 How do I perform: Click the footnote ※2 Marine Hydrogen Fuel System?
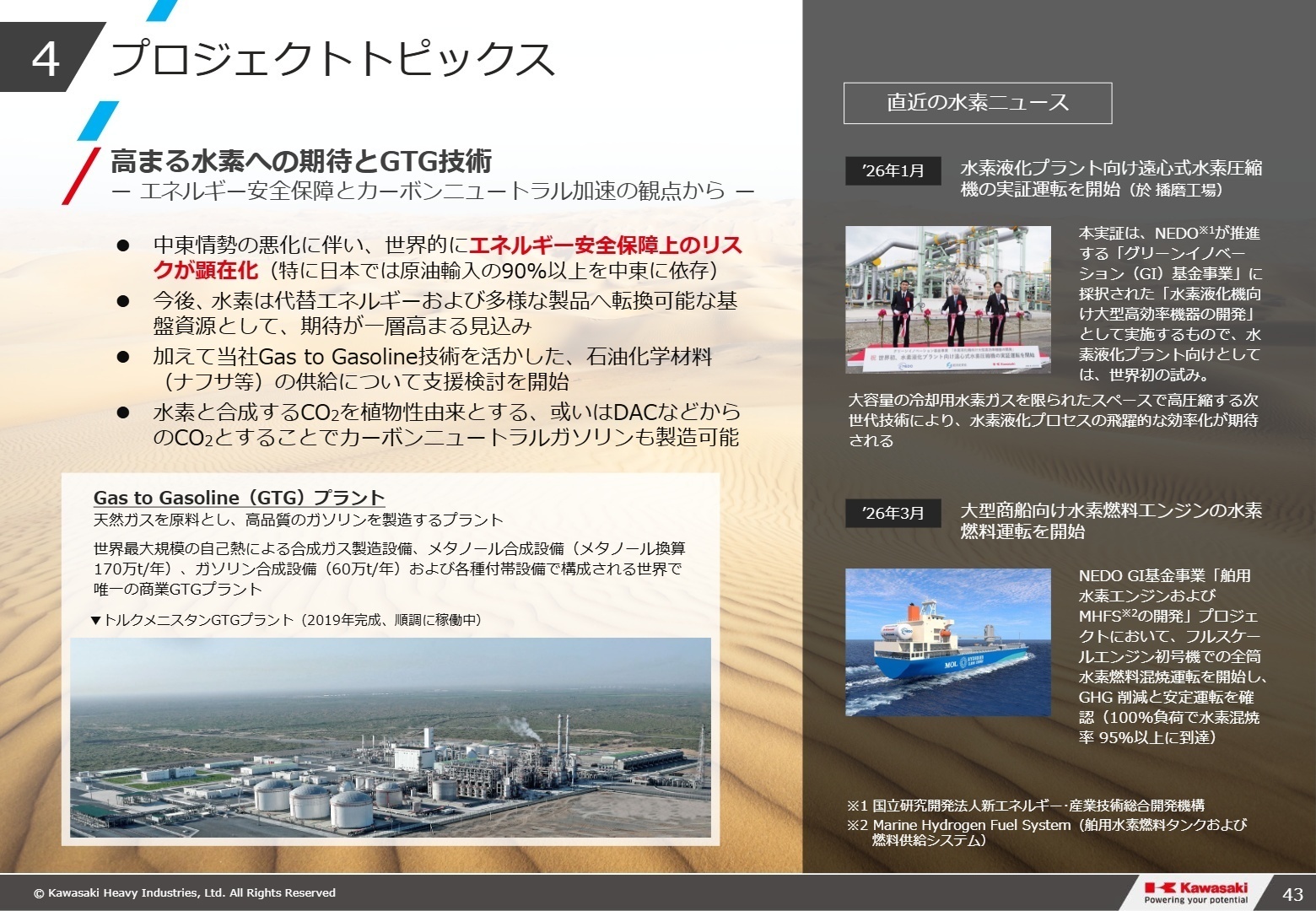coord(1047,832)
